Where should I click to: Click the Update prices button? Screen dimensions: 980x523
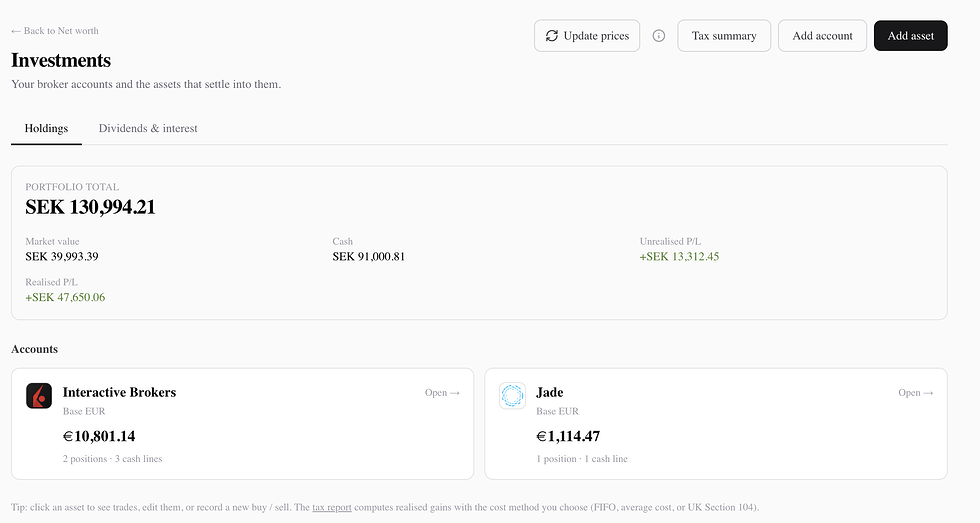pyautogui.click(x=587, y=36)
